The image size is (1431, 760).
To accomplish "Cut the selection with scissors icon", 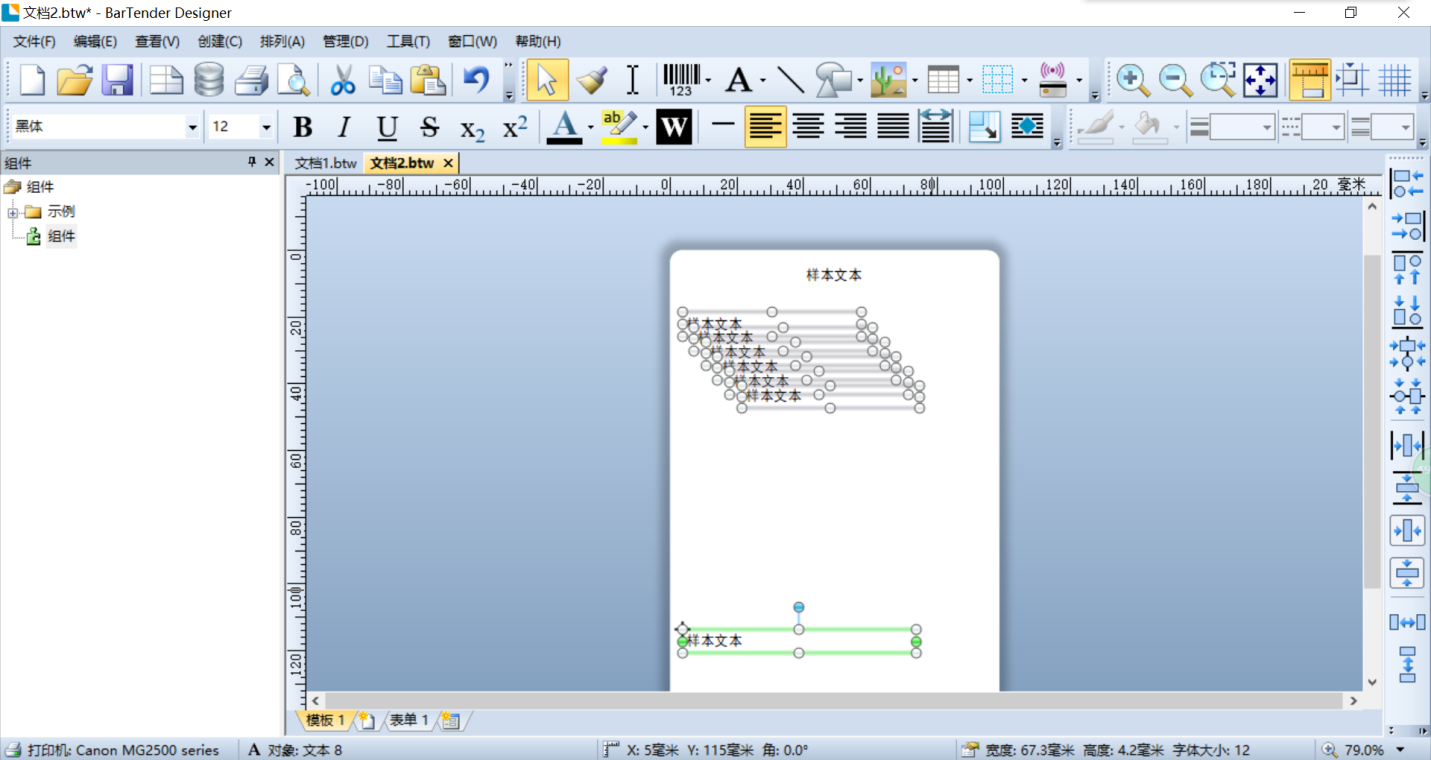I will coord(342,80).
